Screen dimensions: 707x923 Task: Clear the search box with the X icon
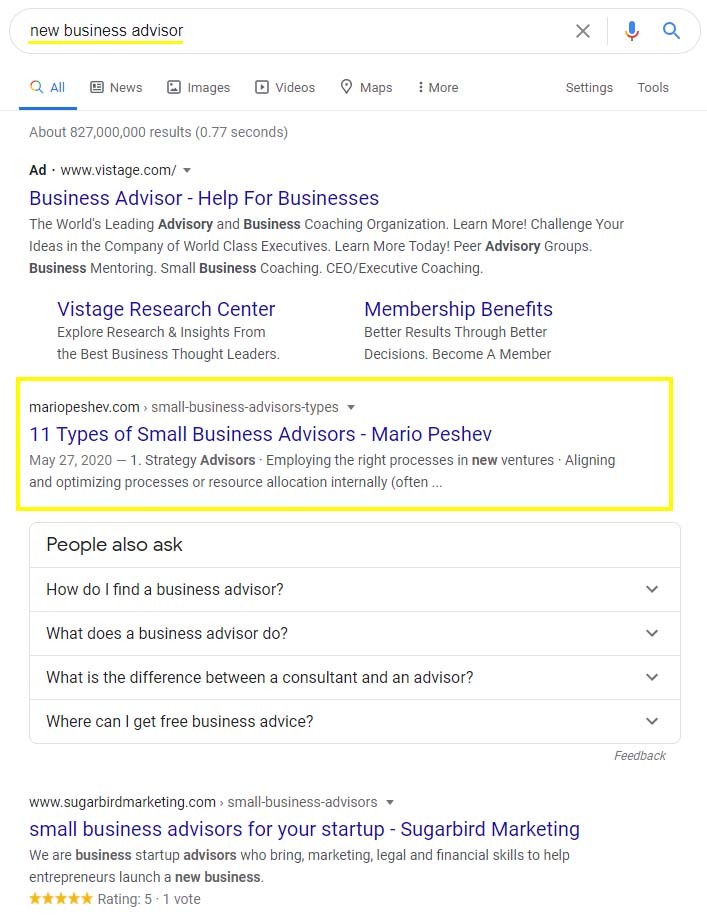pyautogui.click(x=583, y=31)
